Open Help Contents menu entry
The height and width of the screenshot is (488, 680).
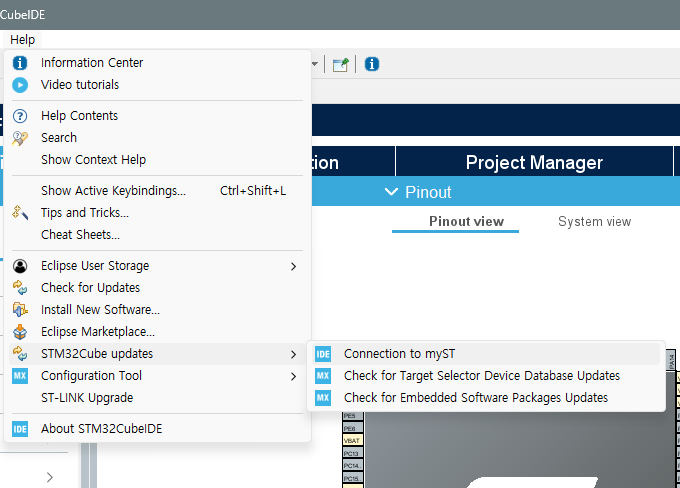coord(157,116)
